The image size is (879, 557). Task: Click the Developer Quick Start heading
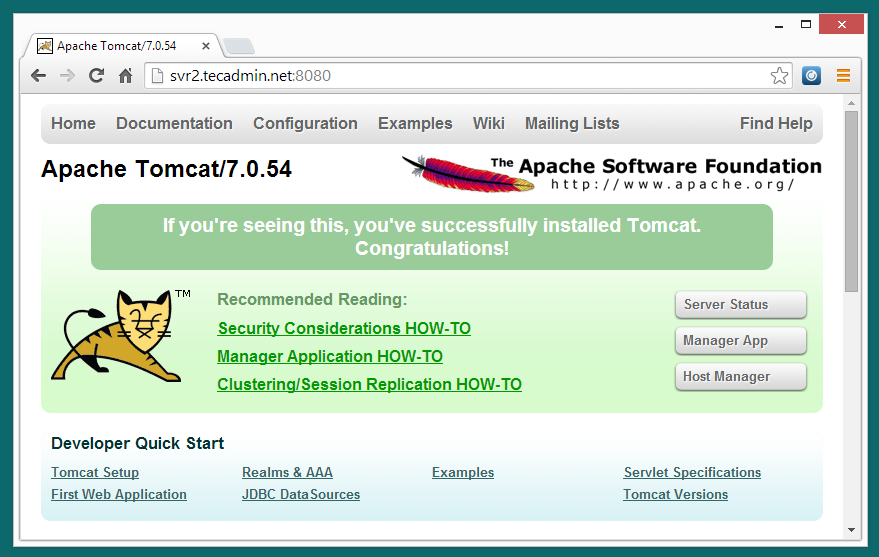click(x=137, y=443)
